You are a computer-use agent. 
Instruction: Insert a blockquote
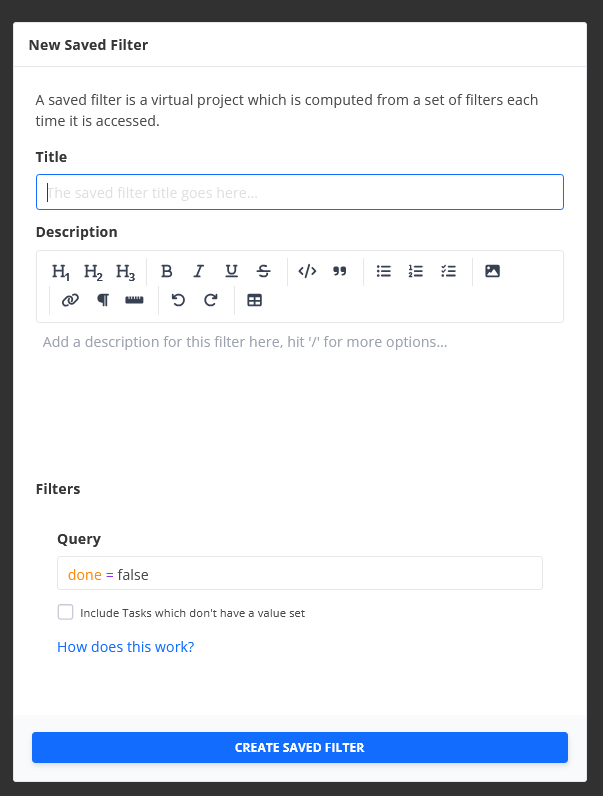[x=340, y=272]
